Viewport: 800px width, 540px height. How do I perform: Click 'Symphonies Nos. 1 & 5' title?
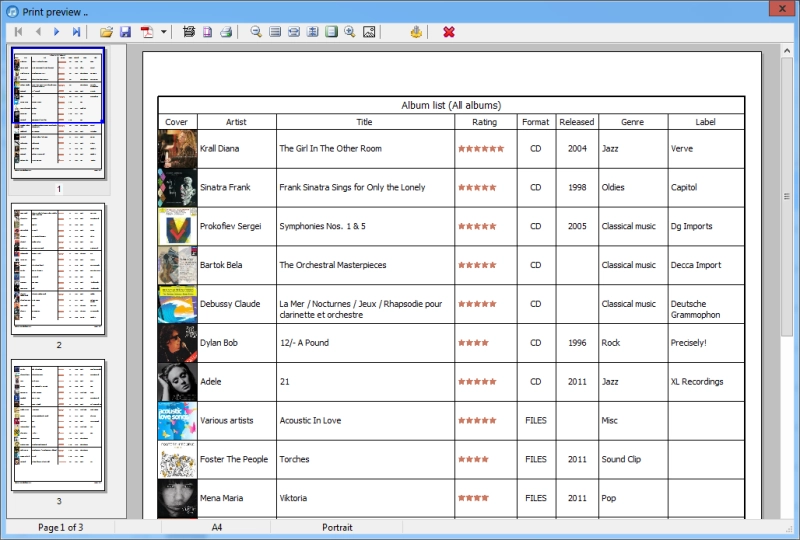[x=322, y=226]
